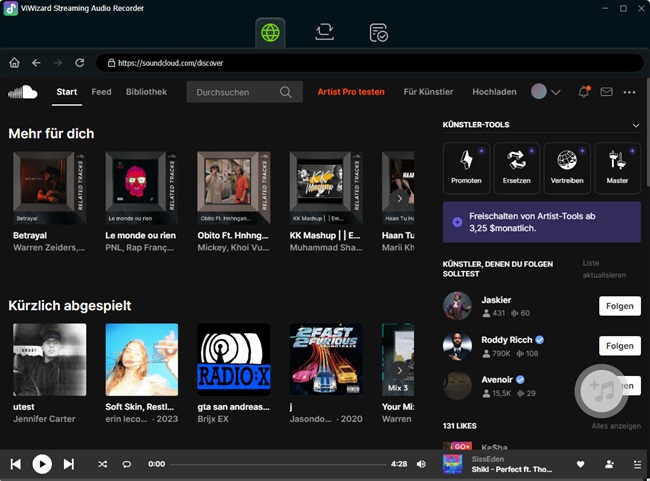This screenshot has height=481, width=650.
Task: Like the current track with heart
Action: point(580,464)
